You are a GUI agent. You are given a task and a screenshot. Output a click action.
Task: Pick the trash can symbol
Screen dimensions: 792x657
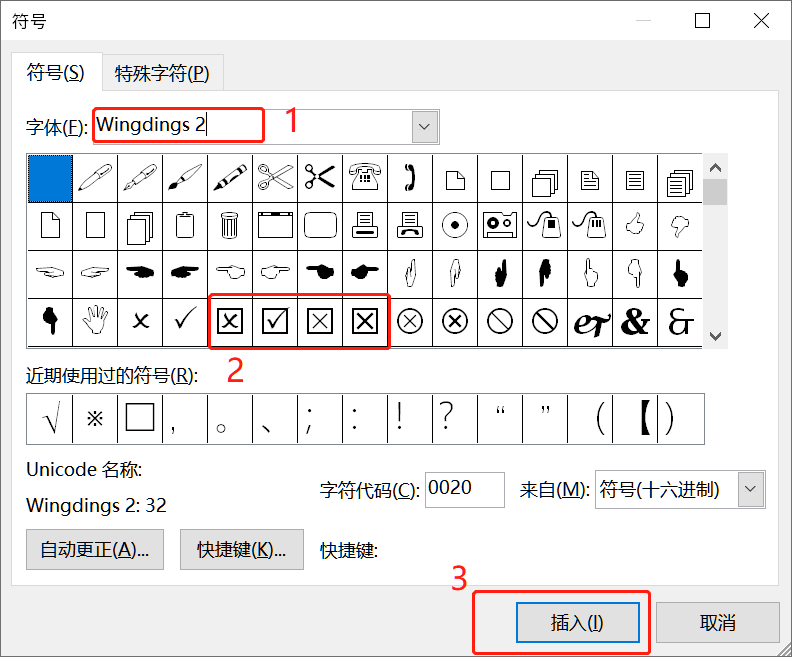pos(230,226)
